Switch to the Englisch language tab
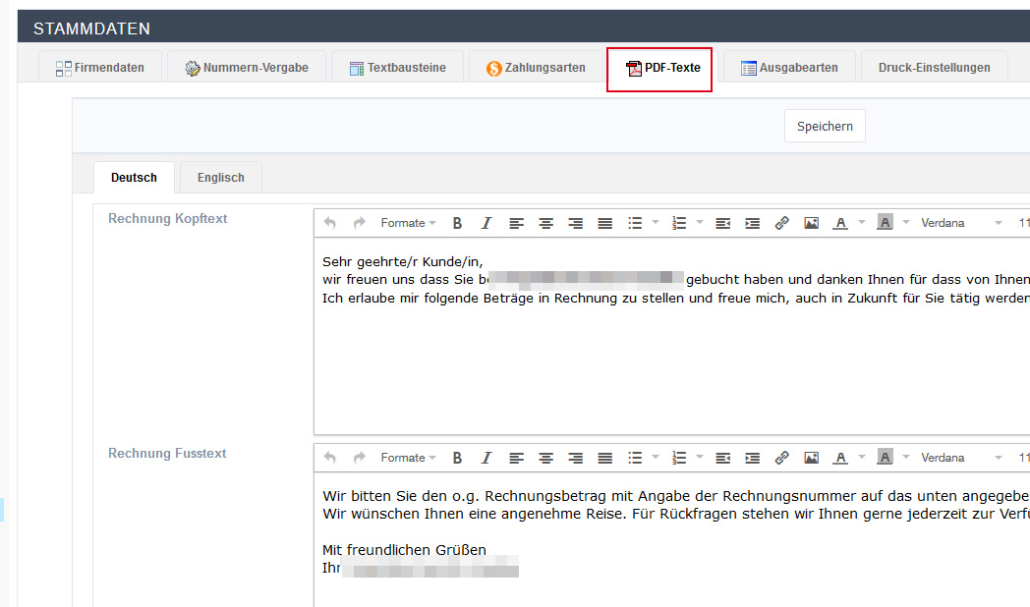This screenshot has width=1030, height=607. tap(221, 178)
